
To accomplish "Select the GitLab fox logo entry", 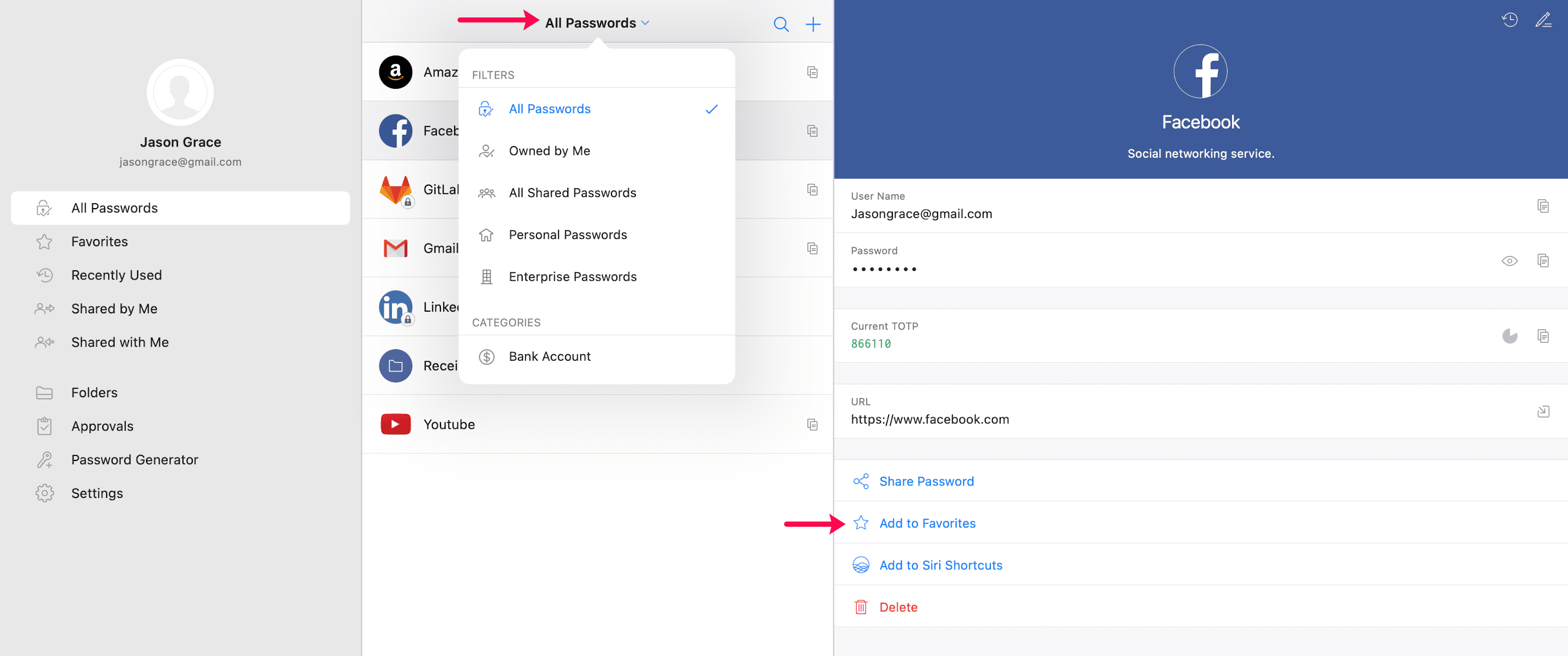I will pos(396,190).
